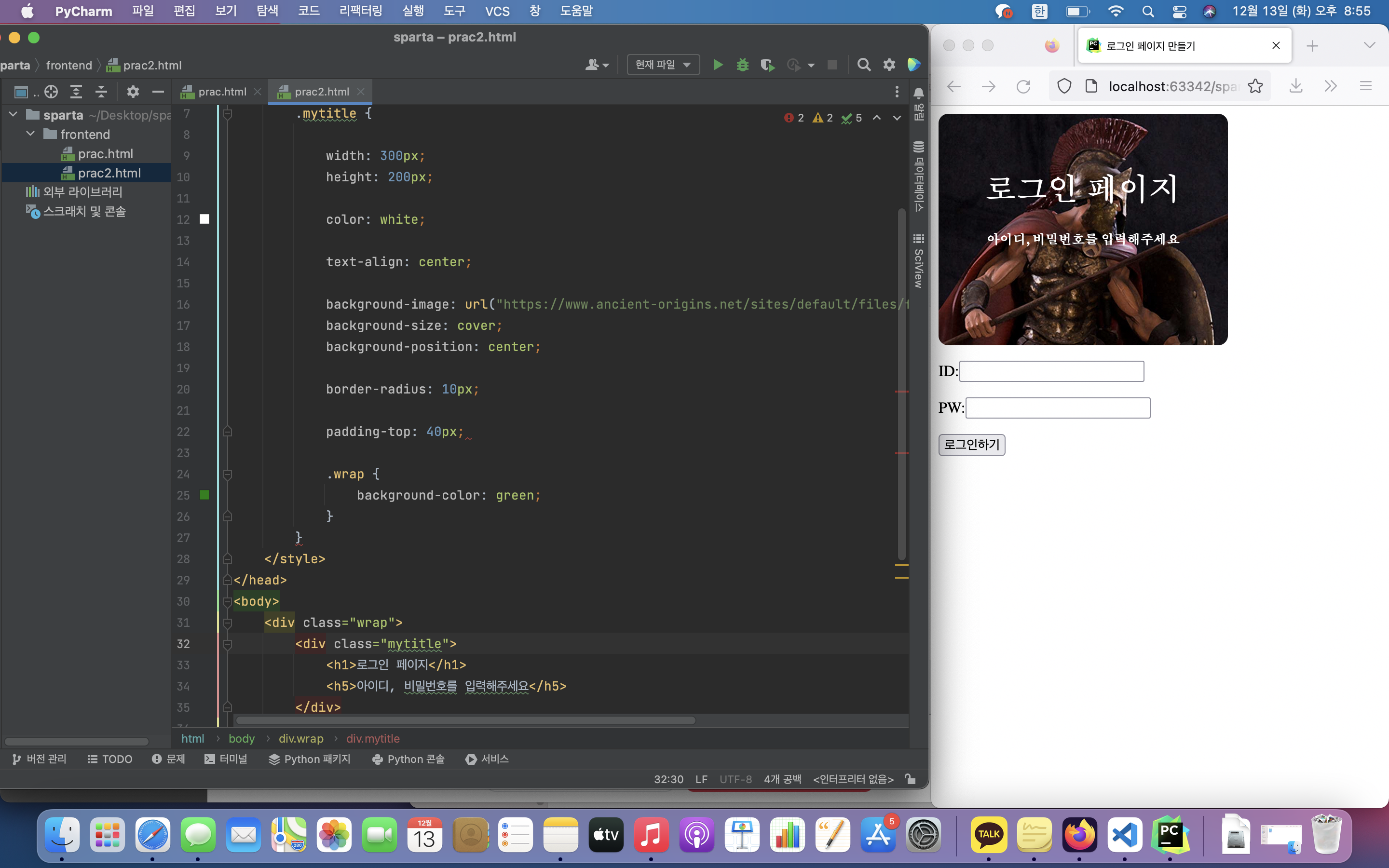Open the SciView tool window

click(x=918, y=261)
